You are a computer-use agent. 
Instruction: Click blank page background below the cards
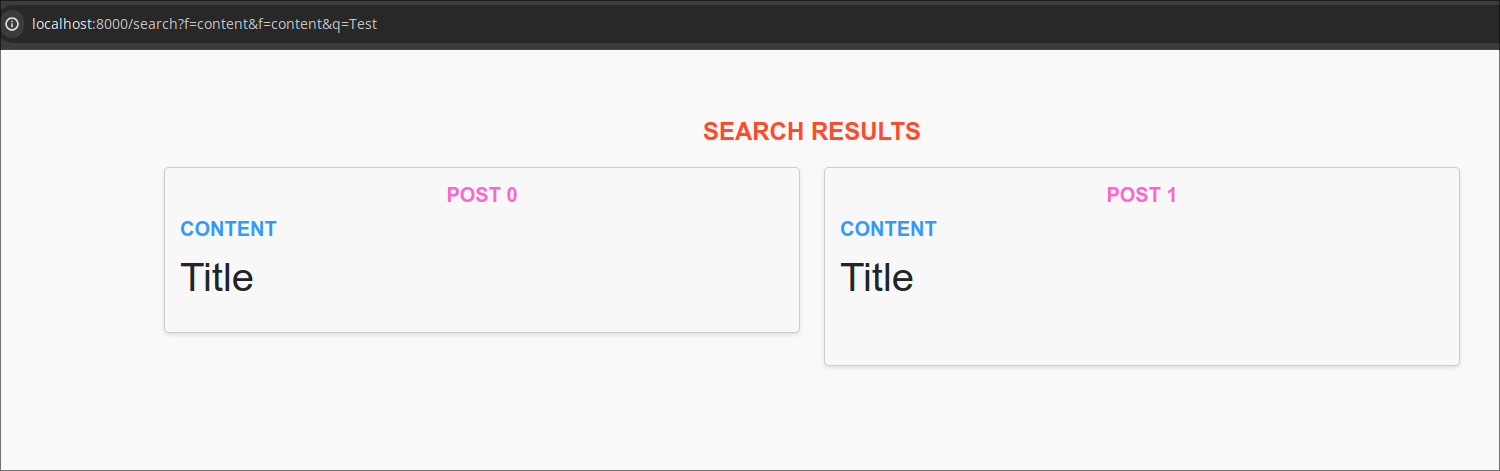[x=750, y=420]
